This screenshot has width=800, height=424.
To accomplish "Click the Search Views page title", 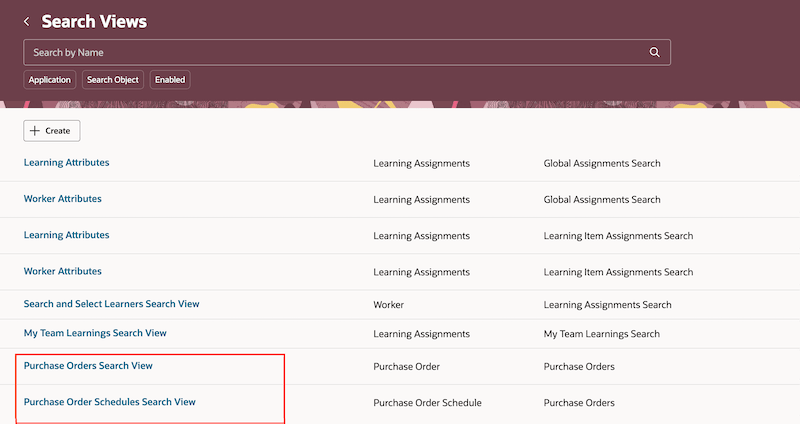I will click(94, 21).
